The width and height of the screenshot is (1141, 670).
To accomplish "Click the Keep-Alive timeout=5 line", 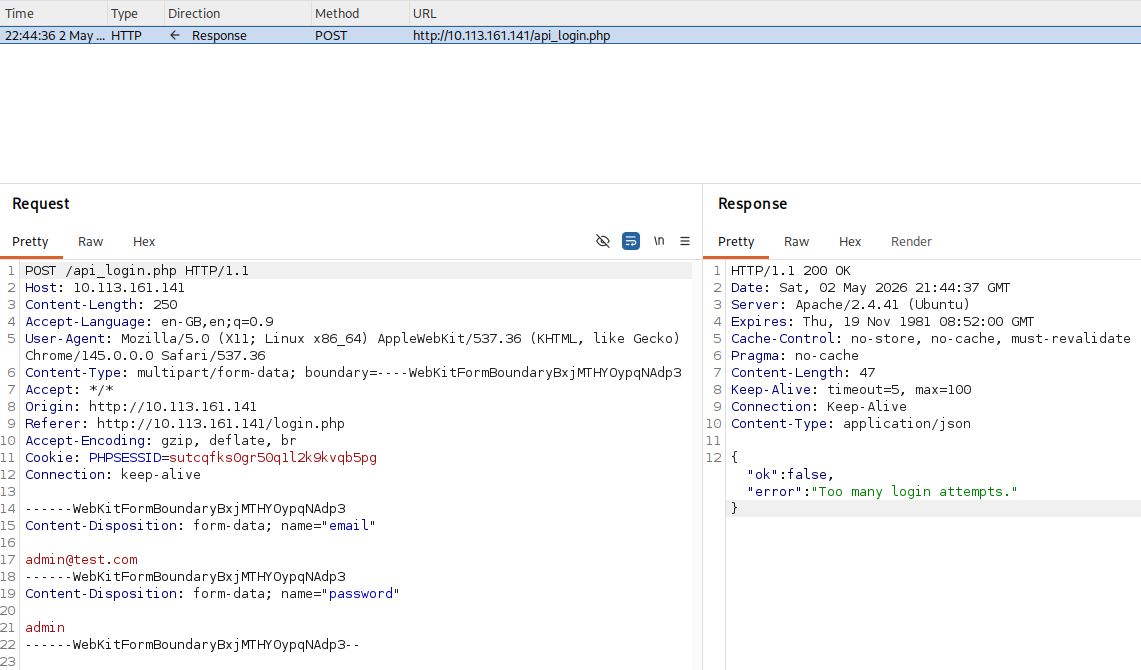I will click(x=851, y=389).
